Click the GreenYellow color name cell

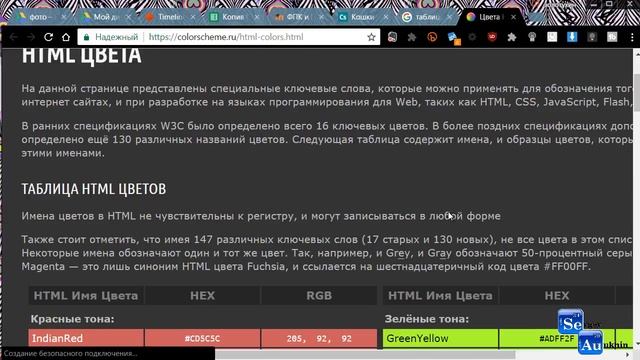[440, 338]
